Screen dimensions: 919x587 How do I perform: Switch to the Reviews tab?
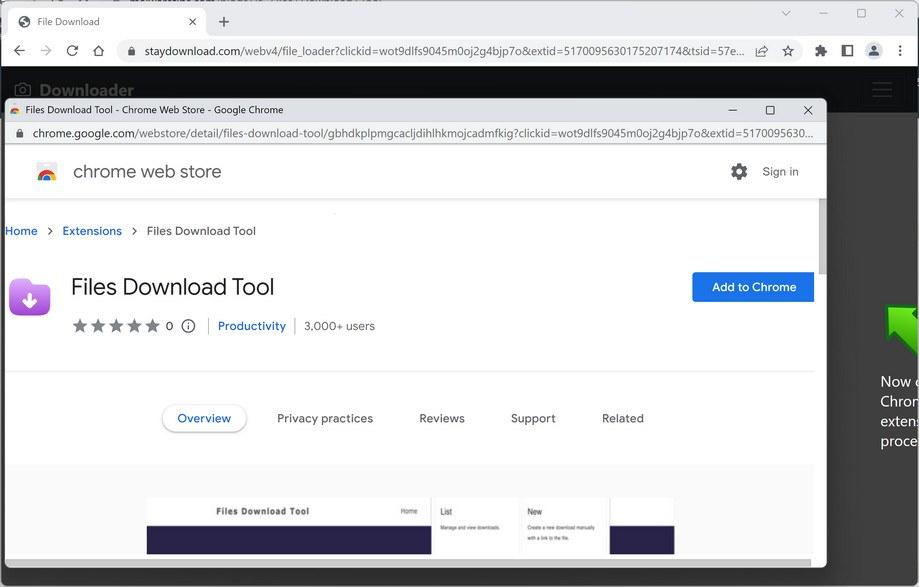(x=441, y=418)
